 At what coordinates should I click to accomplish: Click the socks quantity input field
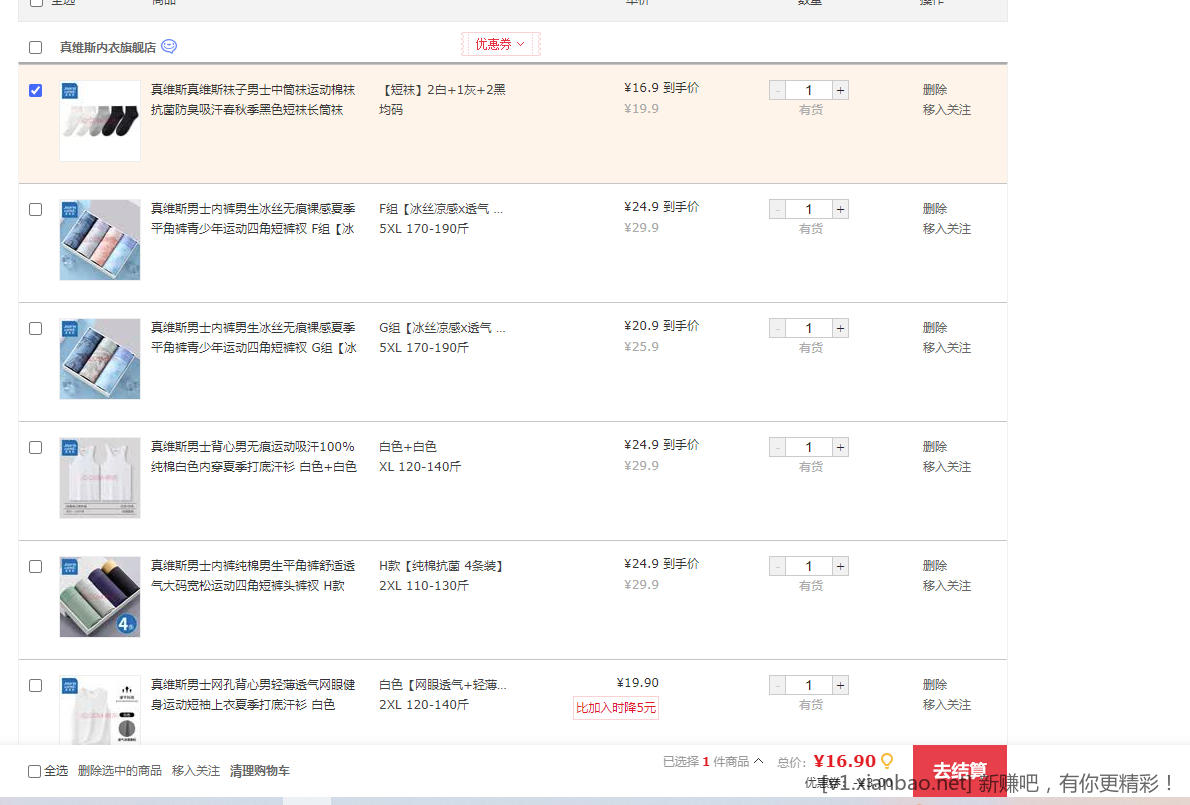[809, 90]
